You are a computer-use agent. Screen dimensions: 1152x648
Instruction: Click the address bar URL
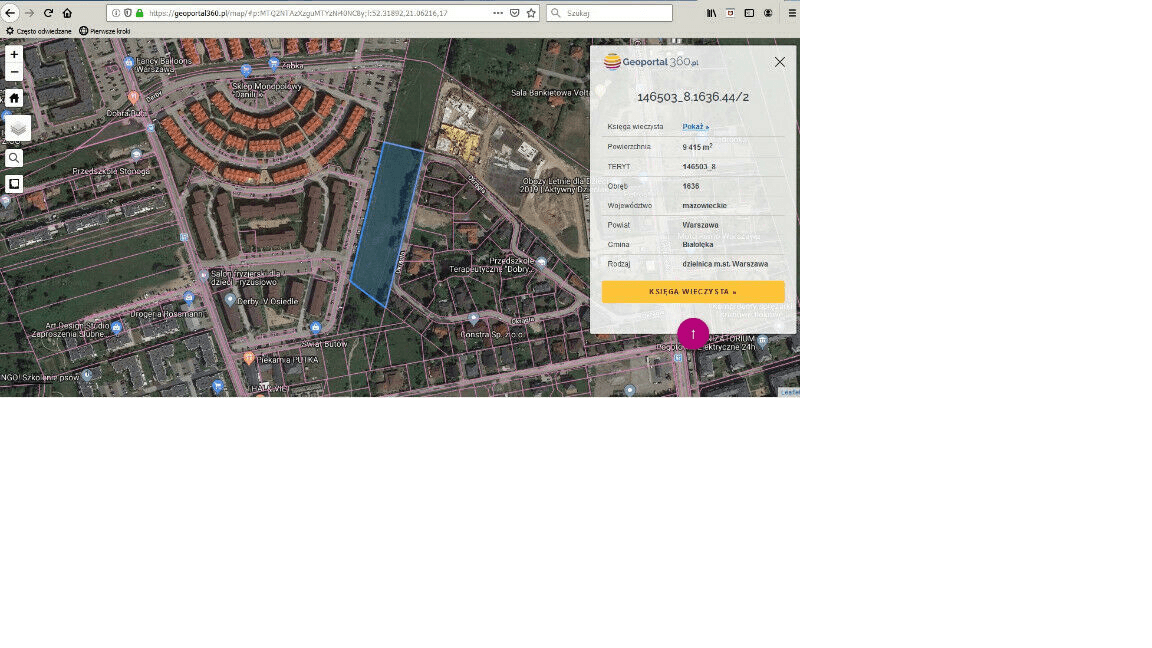[298, 12]
